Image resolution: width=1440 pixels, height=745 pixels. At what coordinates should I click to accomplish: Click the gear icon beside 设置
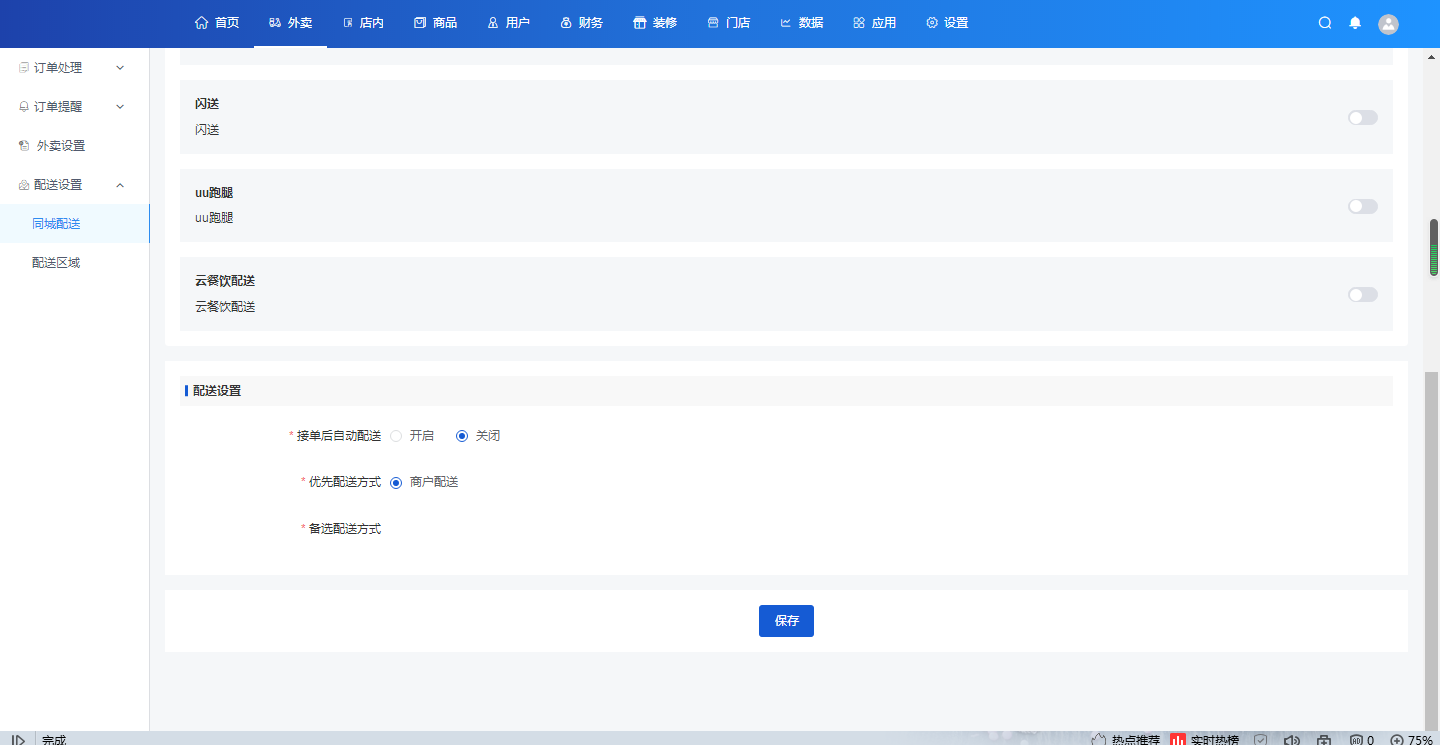[x=932, y=23]
